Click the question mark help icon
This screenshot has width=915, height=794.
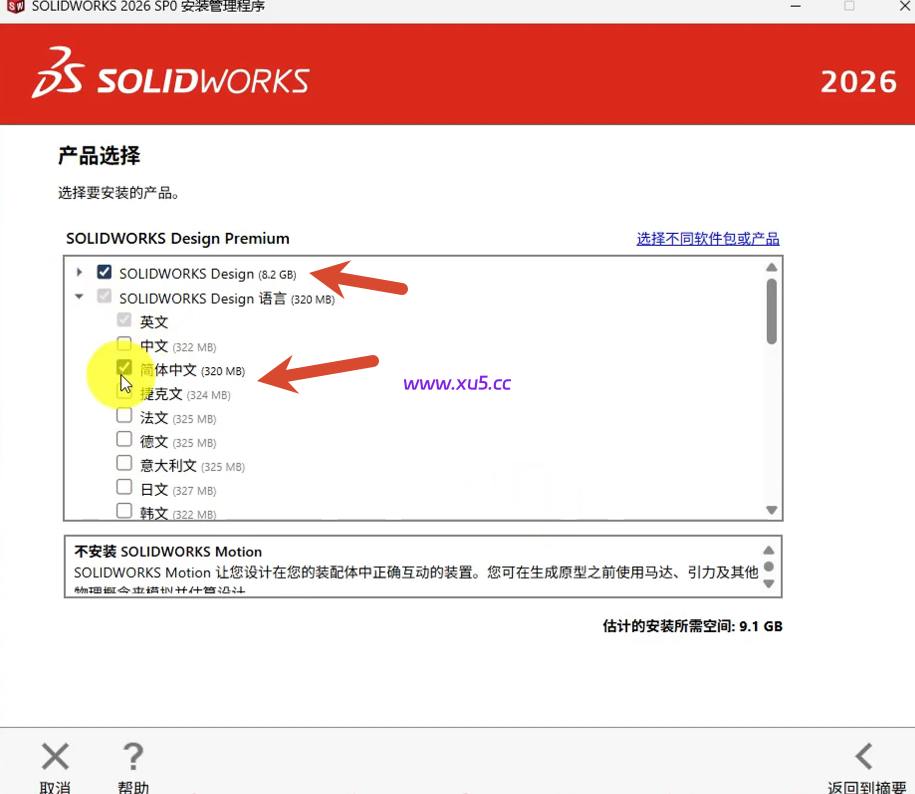pyautogui.click(x=133, y=755)
